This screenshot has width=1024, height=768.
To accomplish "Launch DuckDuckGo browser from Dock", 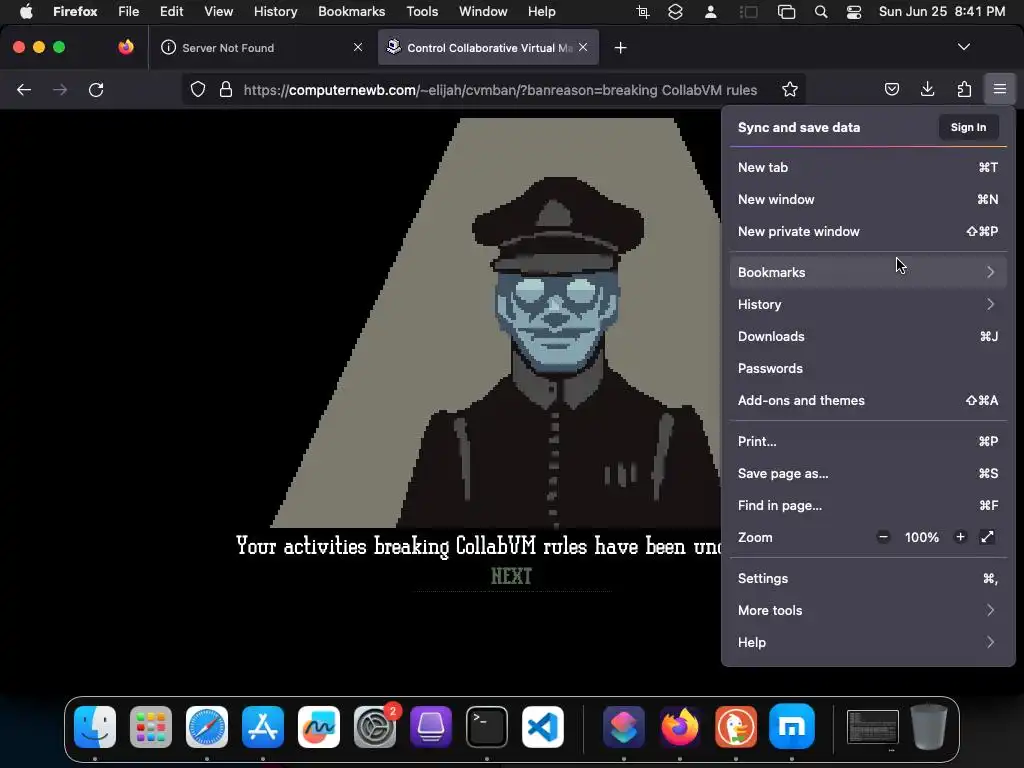I will 736,727.
